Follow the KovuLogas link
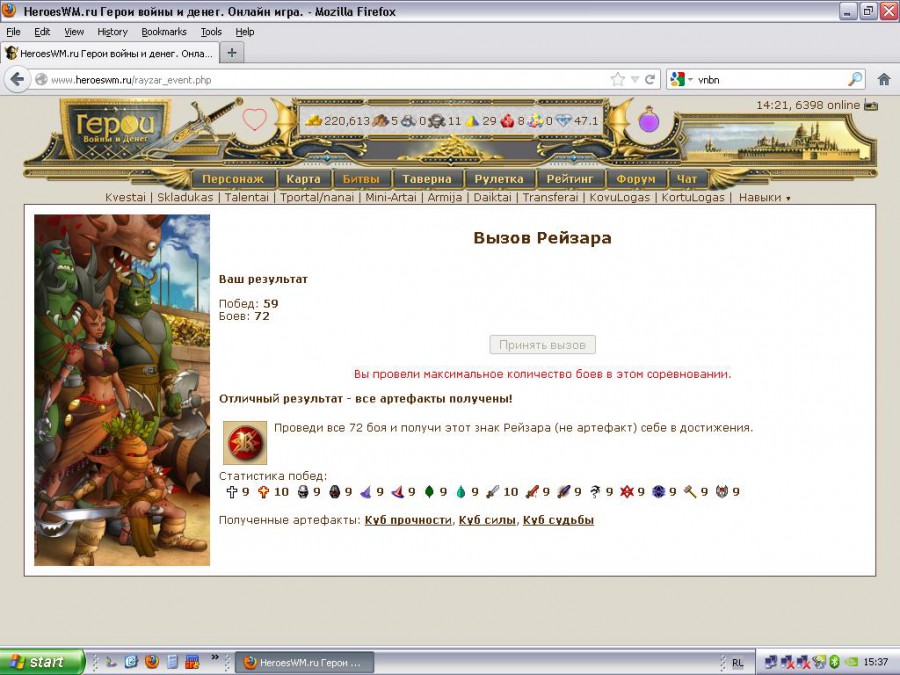The height and width of the screenshot is (675, 900). click(619, 197)
